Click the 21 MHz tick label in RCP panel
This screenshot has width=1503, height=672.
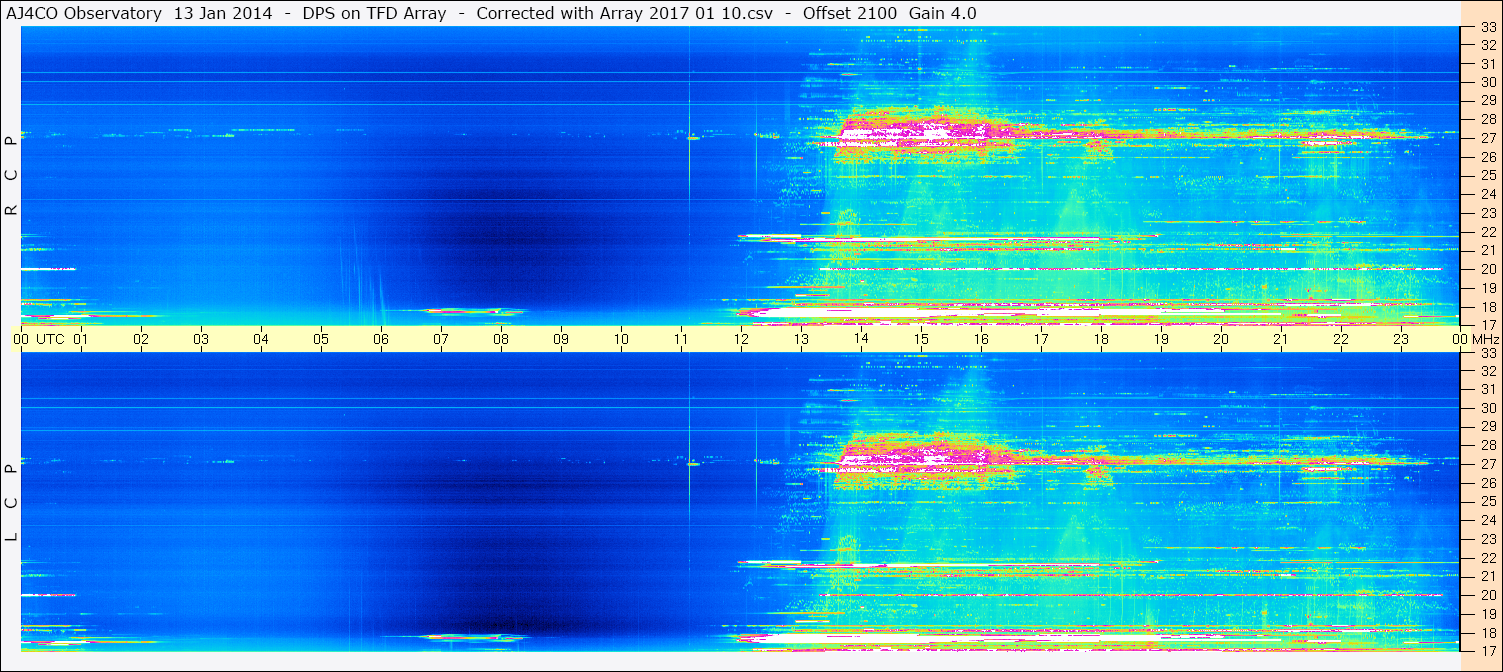(x=1488, y=250)
